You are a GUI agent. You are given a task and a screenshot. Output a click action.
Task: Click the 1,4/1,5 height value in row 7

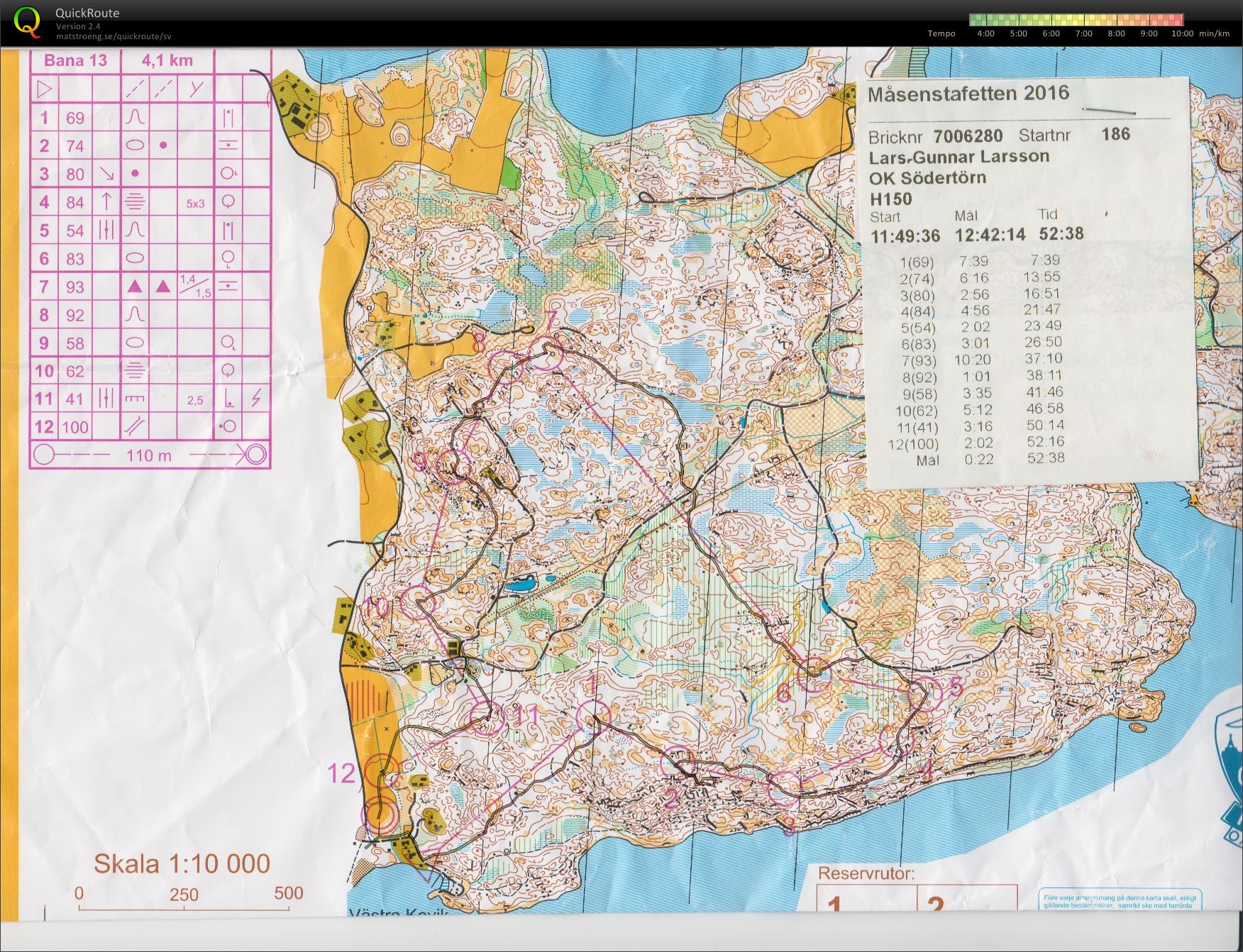[195, 287]
